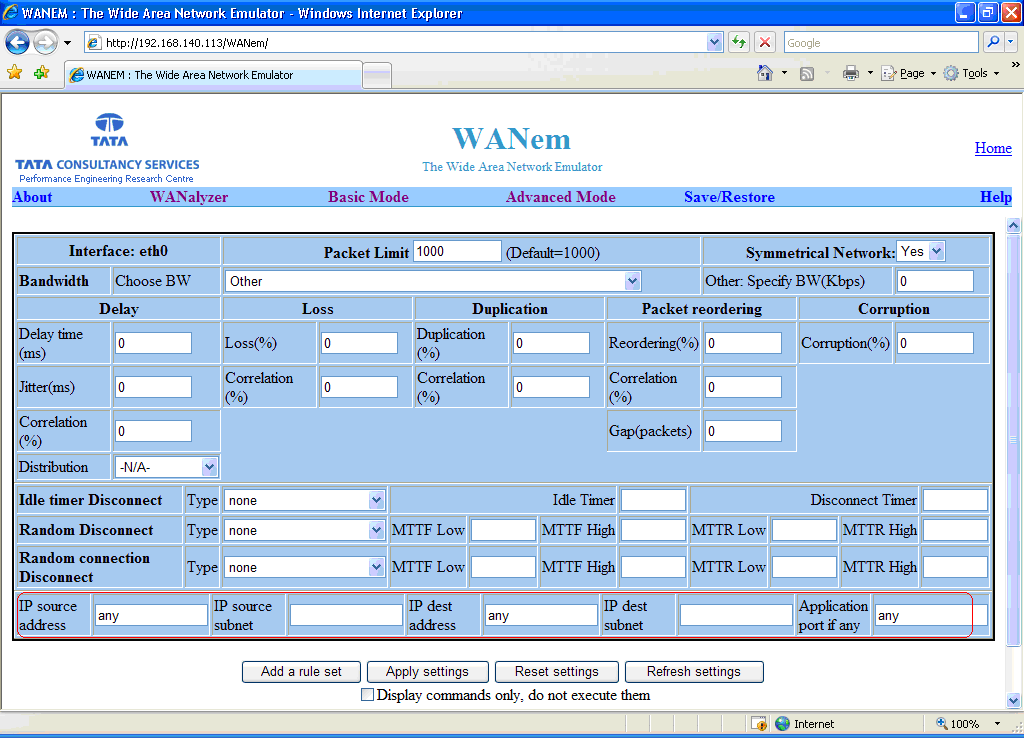Screen dimensions: 1024x738
Task: Click the IP source address field
Action: (151, 615)
